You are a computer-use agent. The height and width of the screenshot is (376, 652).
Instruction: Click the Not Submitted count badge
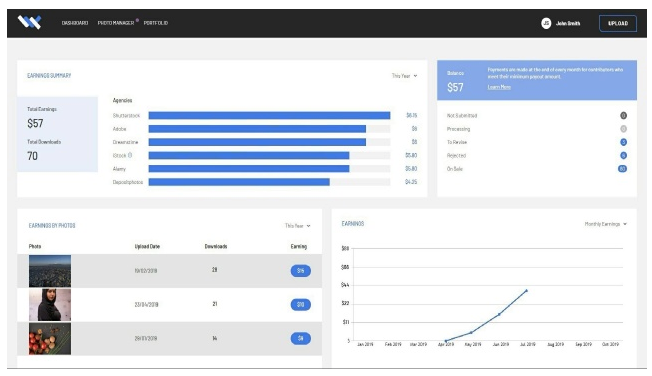[623, 116]
